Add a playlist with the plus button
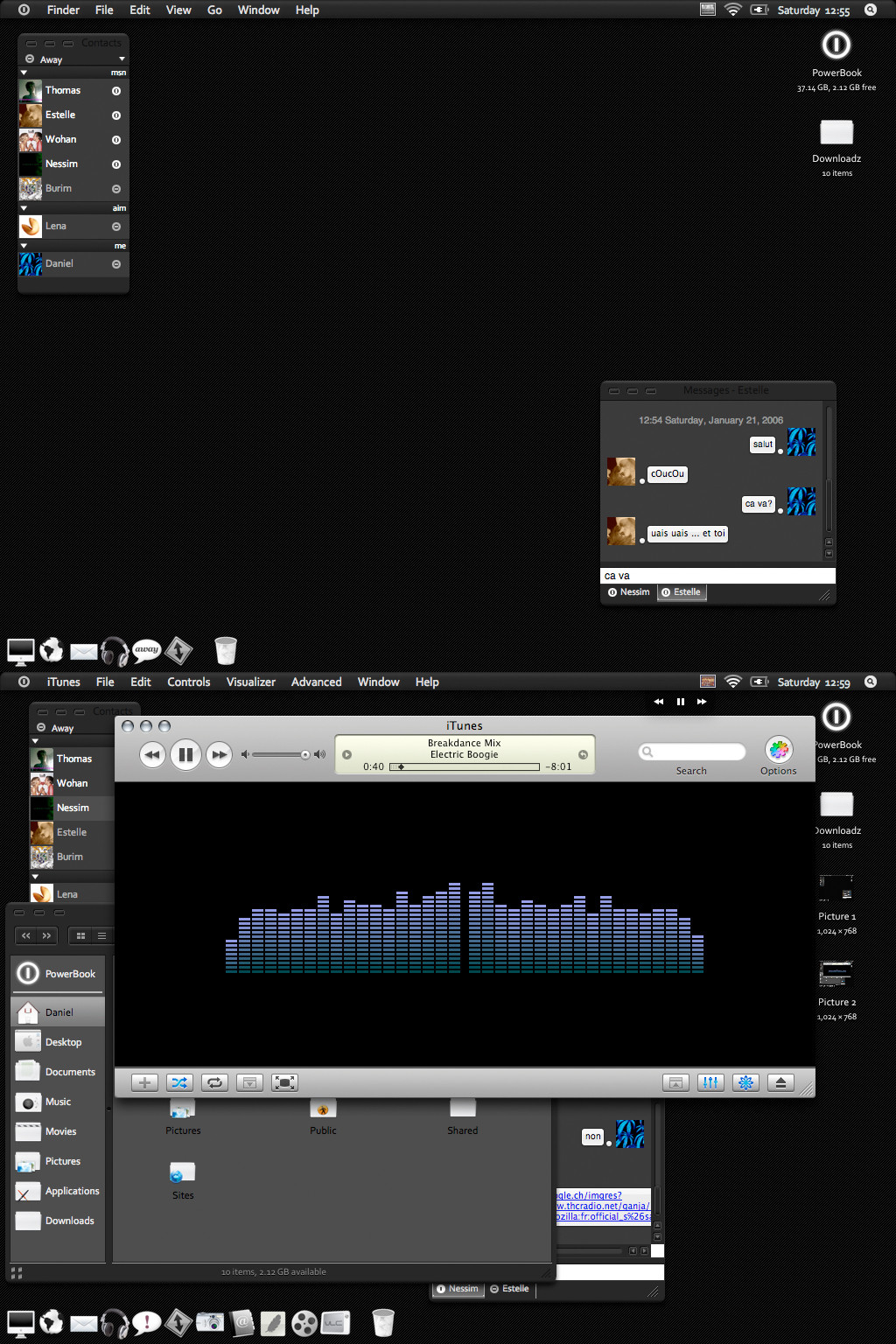896x1344 pixels. 144,1082
